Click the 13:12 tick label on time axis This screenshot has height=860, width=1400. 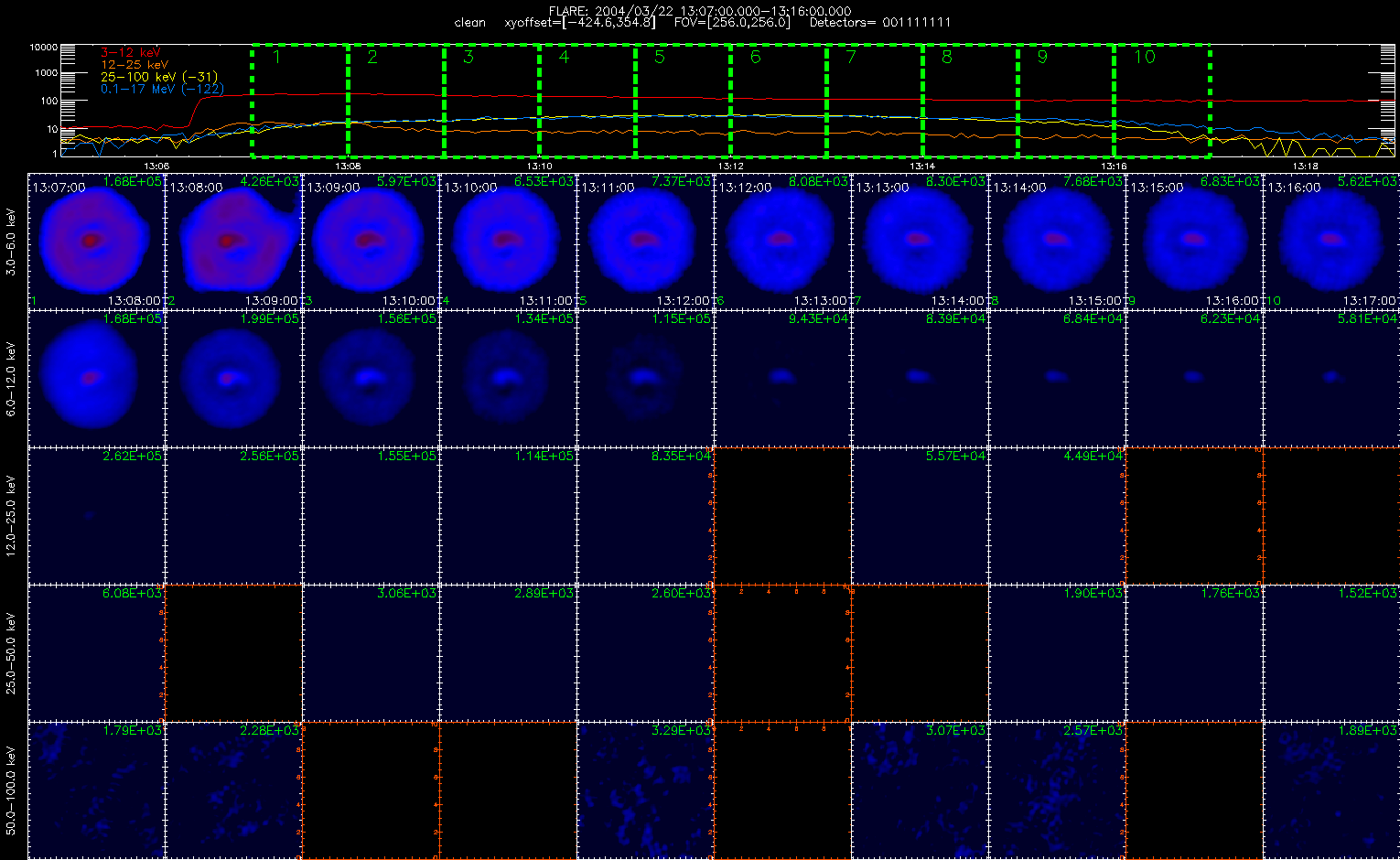coord(730,166)
